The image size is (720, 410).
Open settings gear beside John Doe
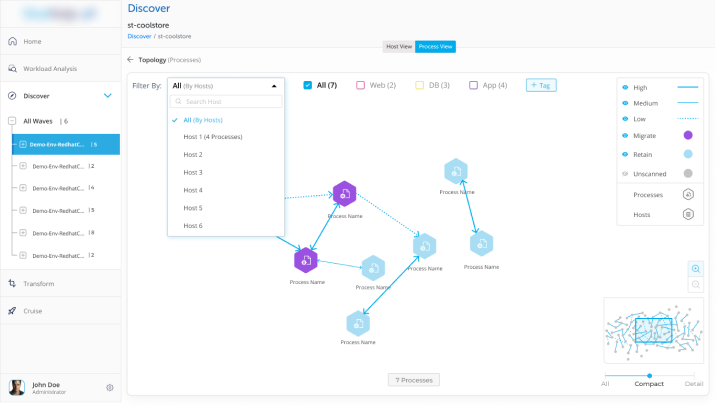(110, 388)
